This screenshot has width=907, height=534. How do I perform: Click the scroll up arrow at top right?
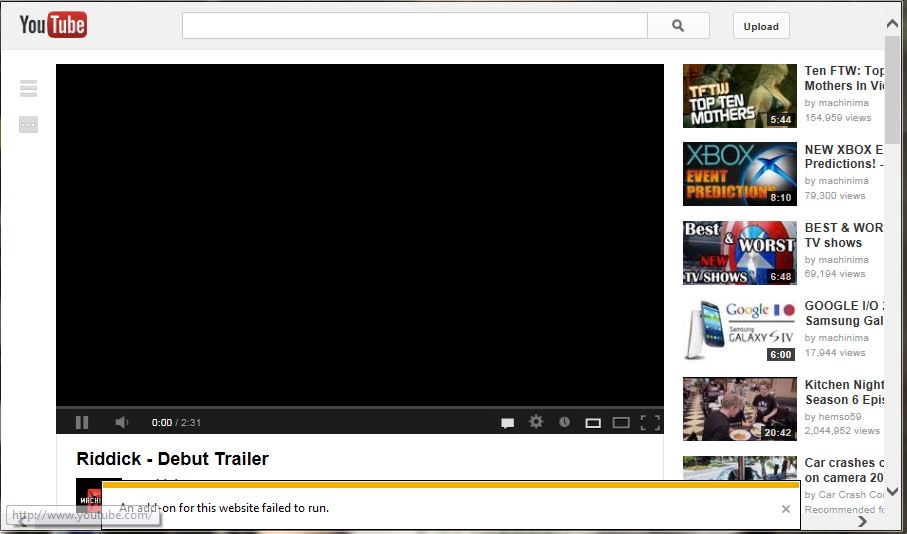[892, 24]
